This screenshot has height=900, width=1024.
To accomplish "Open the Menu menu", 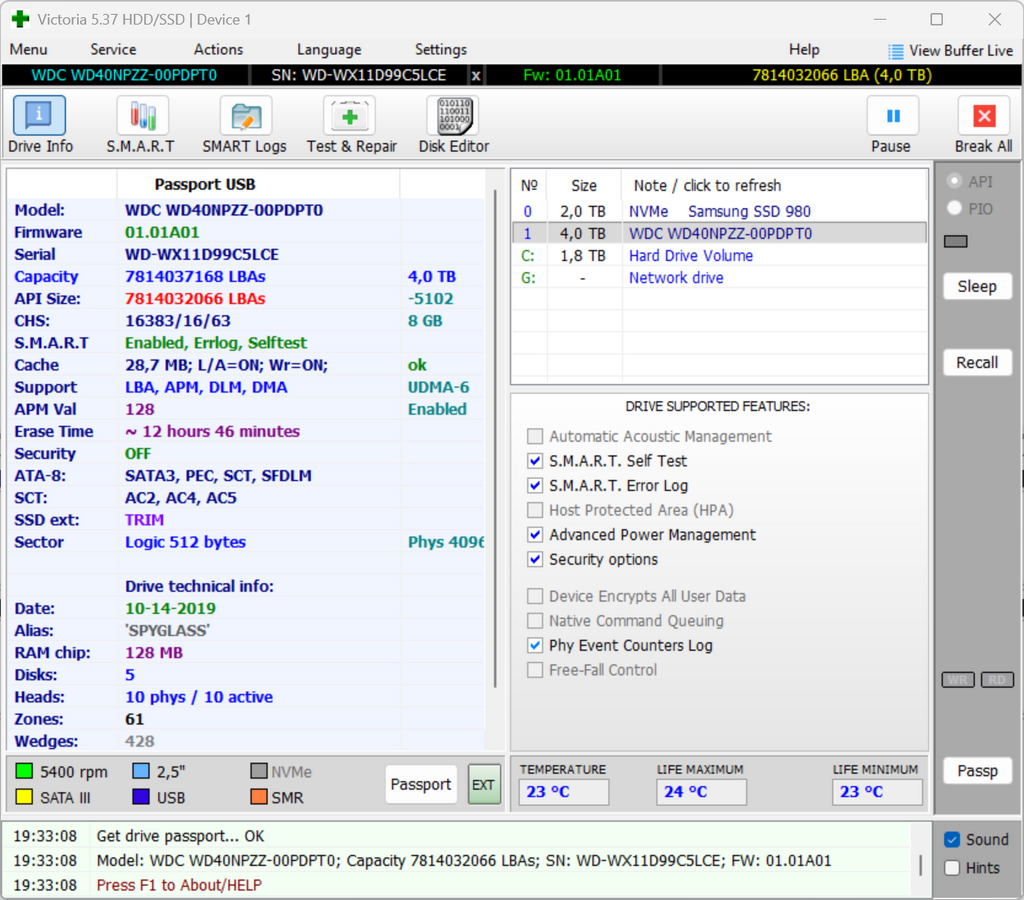I will [28, 50].
